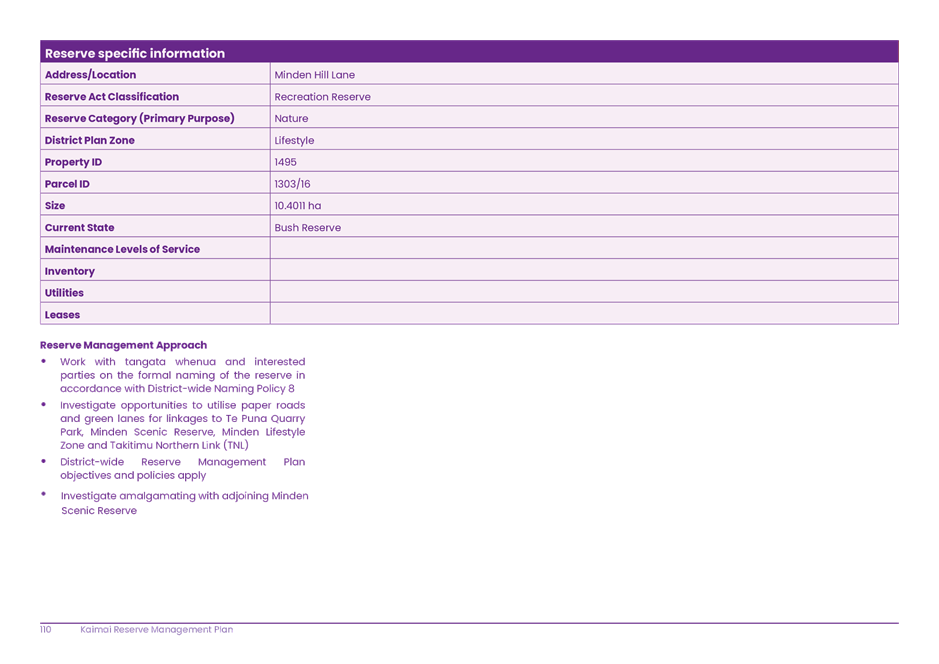Click the Property ID value 1495
This screenshot has width=939, height=664.
pos(285,162)
